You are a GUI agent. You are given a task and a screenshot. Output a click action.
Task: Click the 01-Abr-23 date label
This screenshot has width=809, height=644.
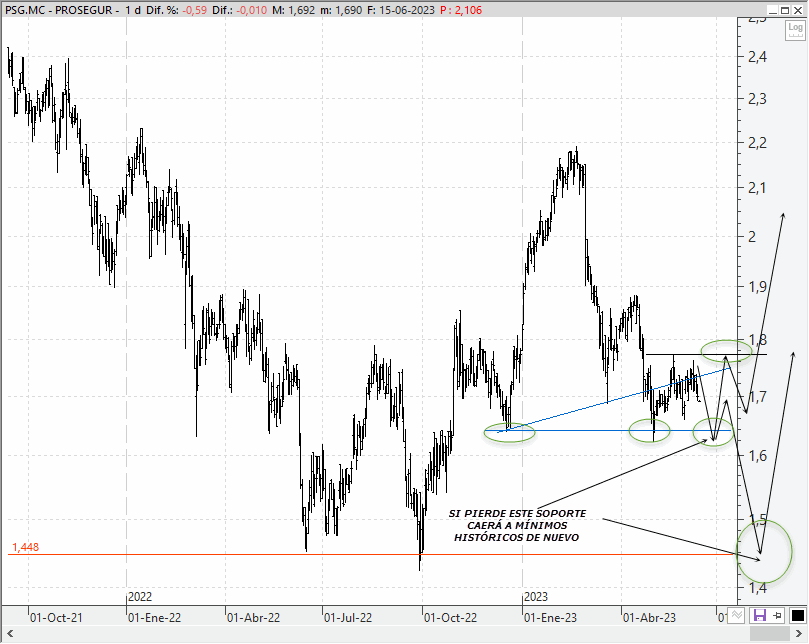click(x=650, y=618)
